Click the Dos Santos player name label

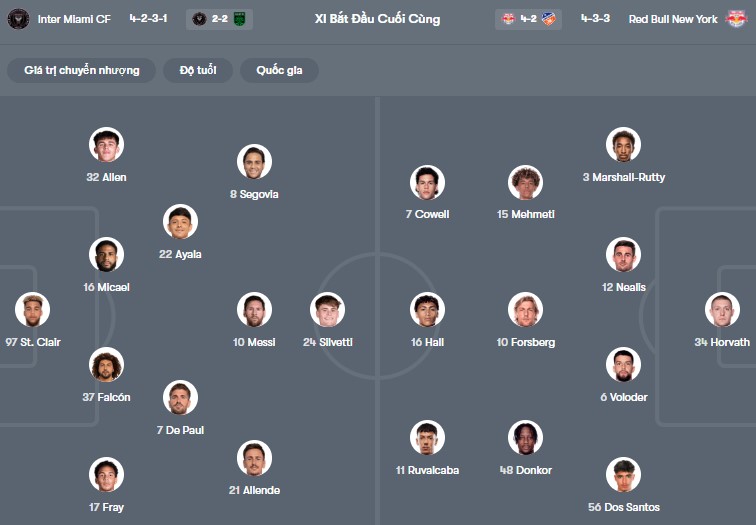(x=623, y=507)
